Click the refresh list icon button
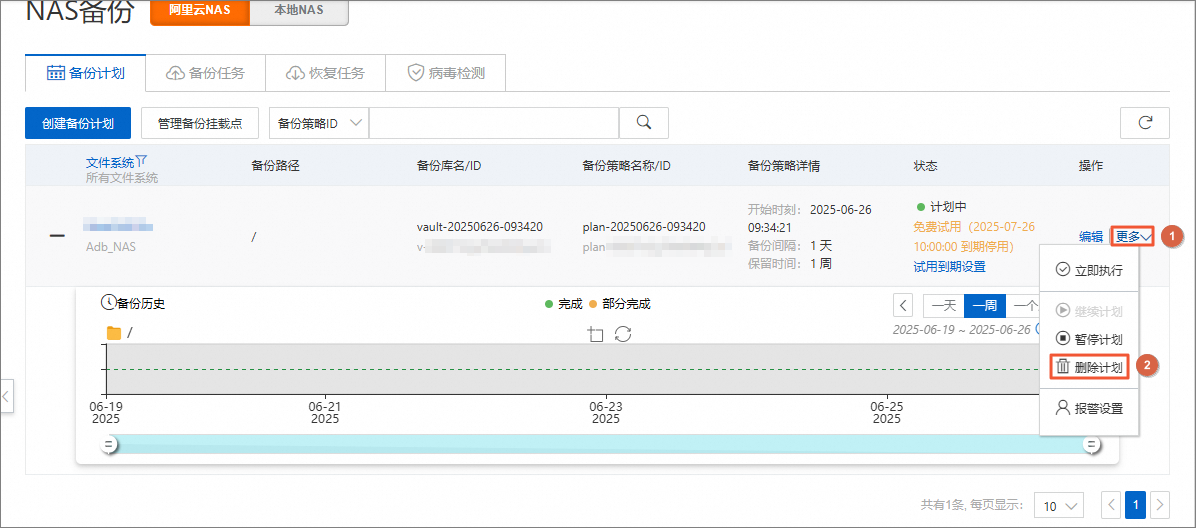The height and width of the screenshot is (528, 1196). coord(1144,123)
